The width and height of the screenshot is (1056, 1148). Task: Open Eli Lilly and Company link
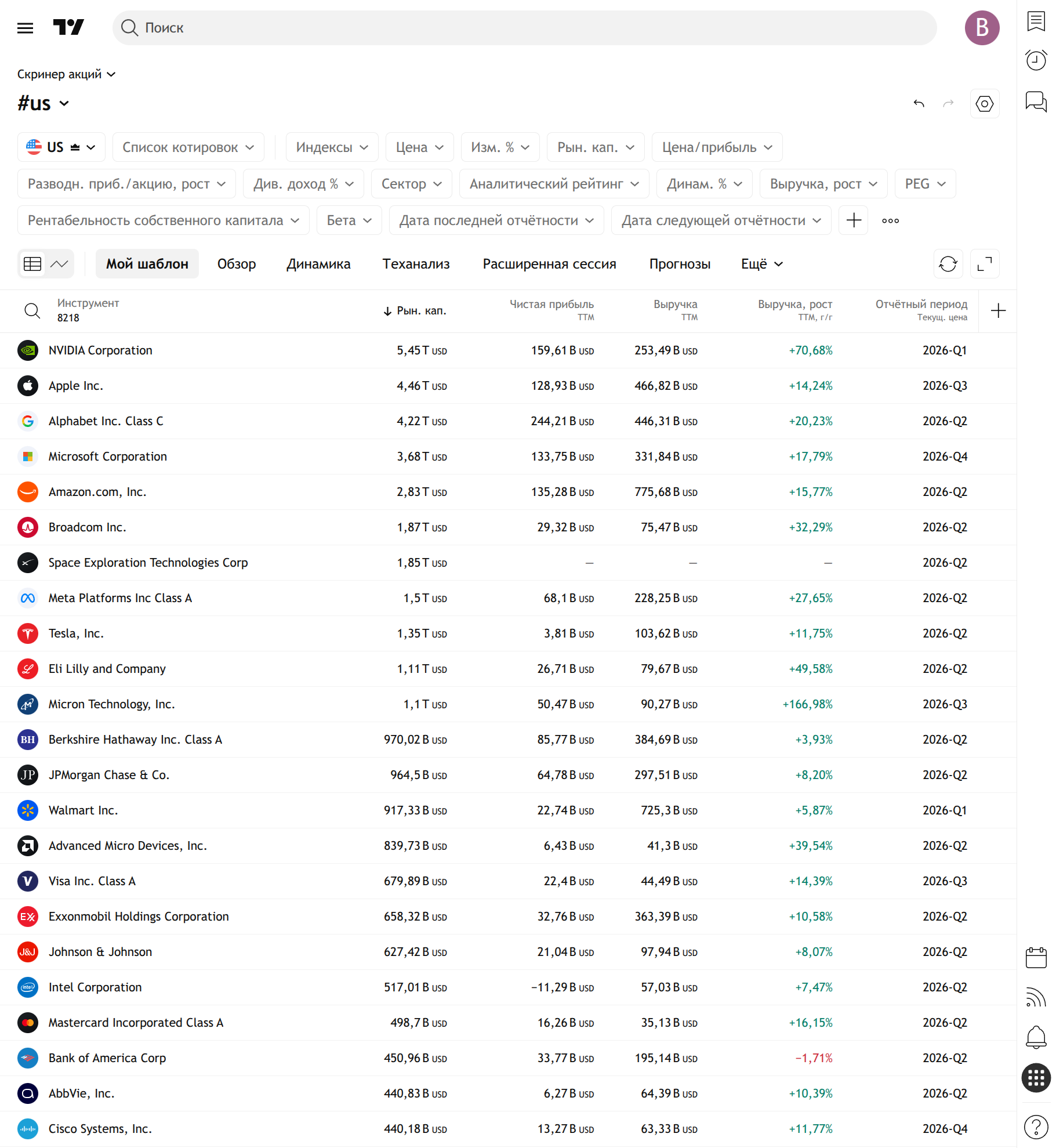107,669
